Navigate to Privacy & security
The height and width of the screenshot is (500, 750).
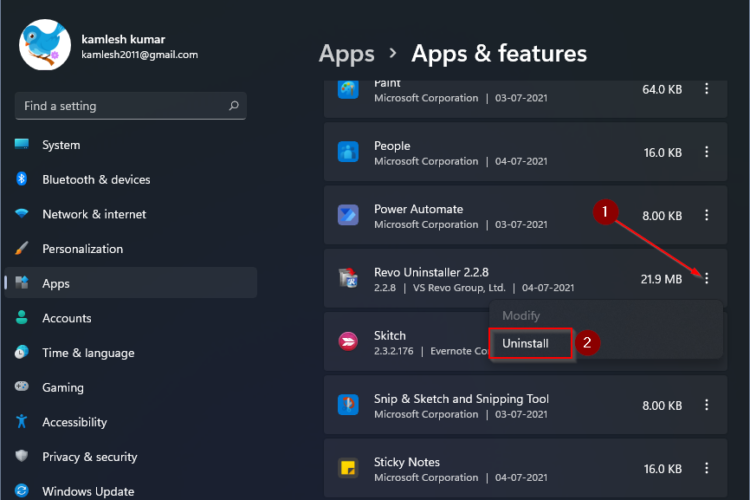(x=89, y=457)
